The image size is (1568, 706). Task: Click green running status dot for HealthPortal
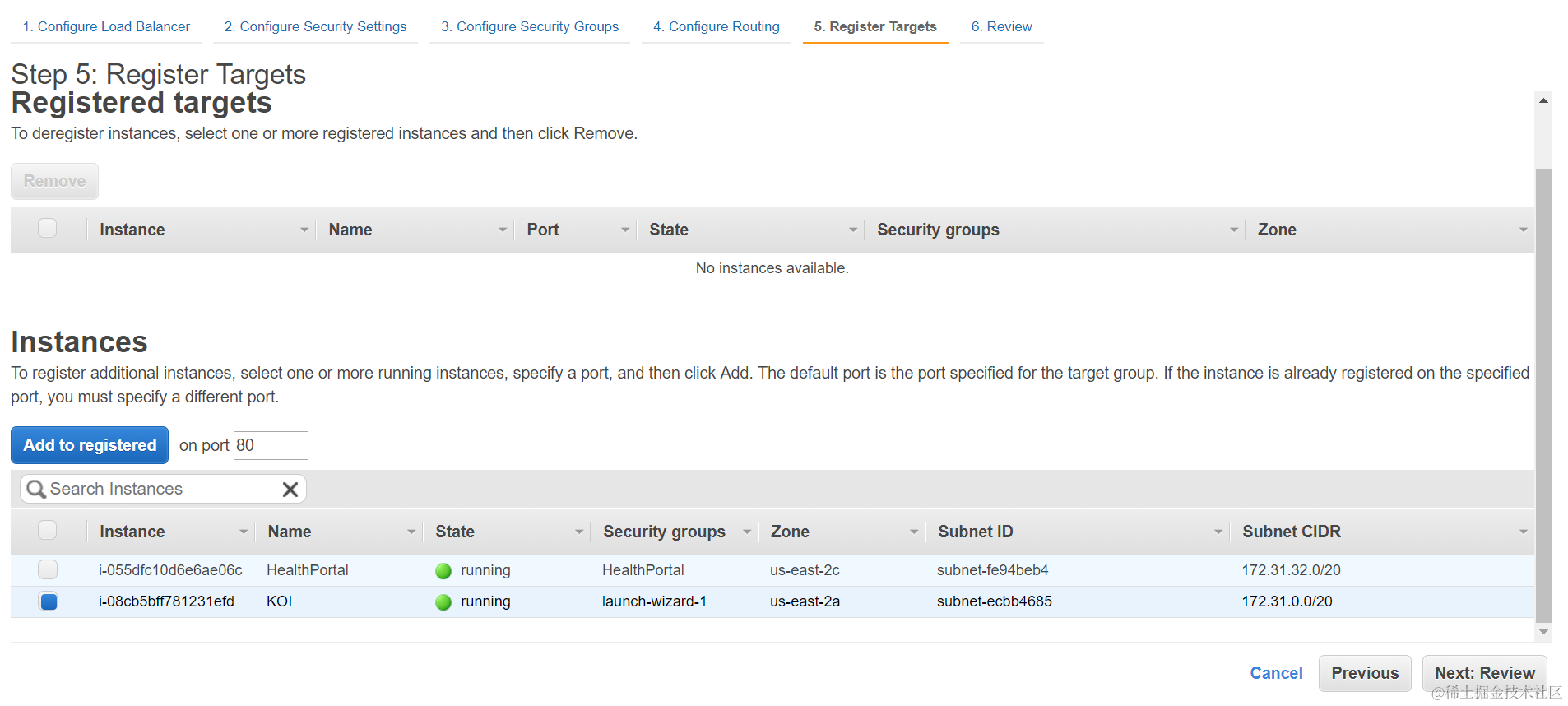443,571
